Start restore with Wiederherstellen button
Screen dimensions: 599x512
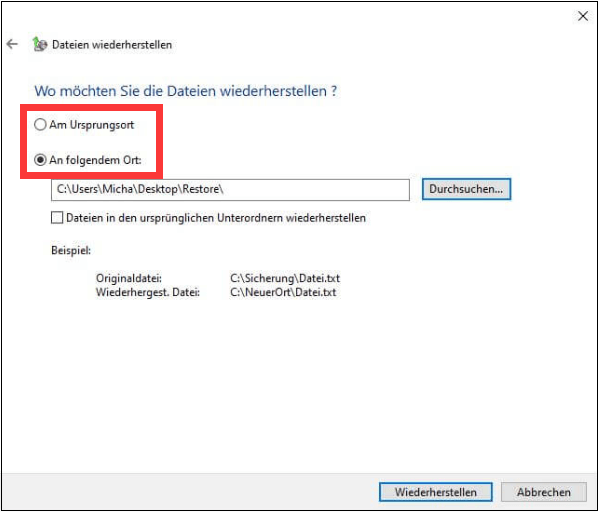pyautogui.click(x=435, y=492)
